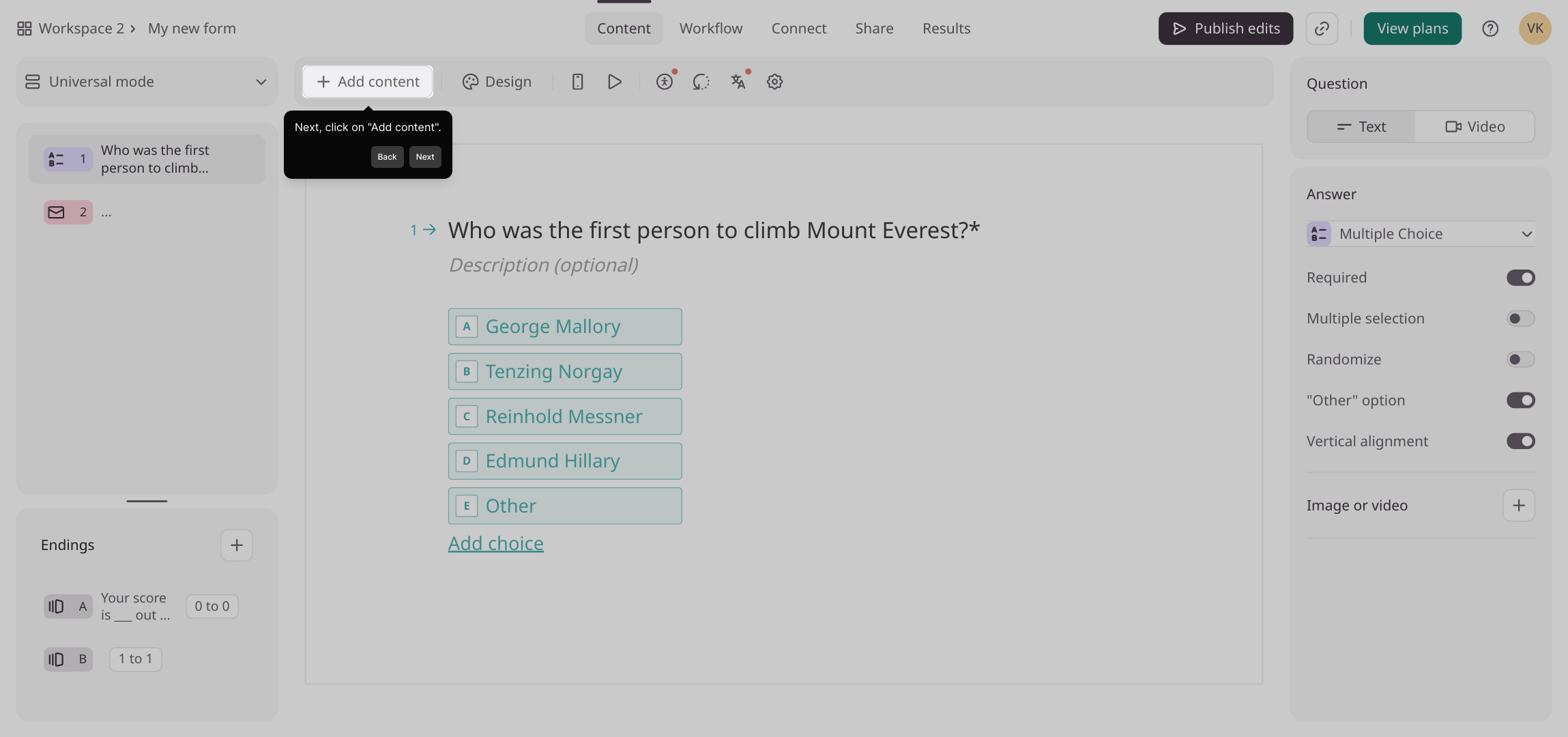This screenshot has width=1568, height=737.
Task: Expand the Universal mode dropdown
Action: (x=147, y=82)
